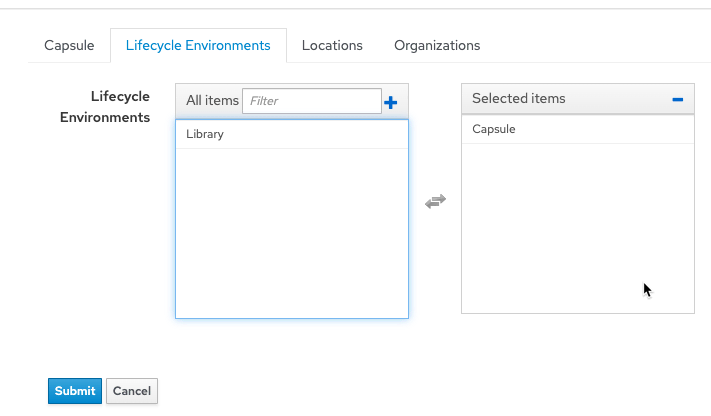Click empty space inside the Selected items list box
711x416 pixels.
pyautogui.click(x=577, y=230)
